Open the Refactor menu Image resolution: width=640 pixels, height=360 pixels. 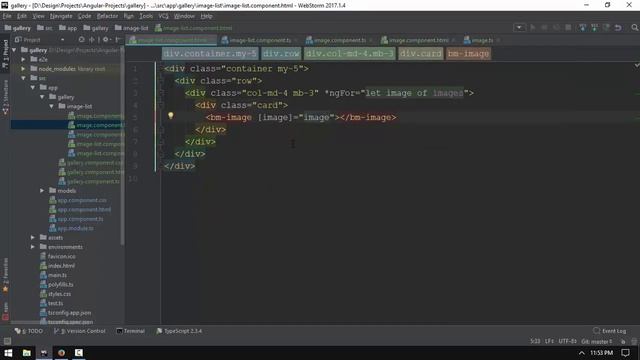[x=107, y=16]
